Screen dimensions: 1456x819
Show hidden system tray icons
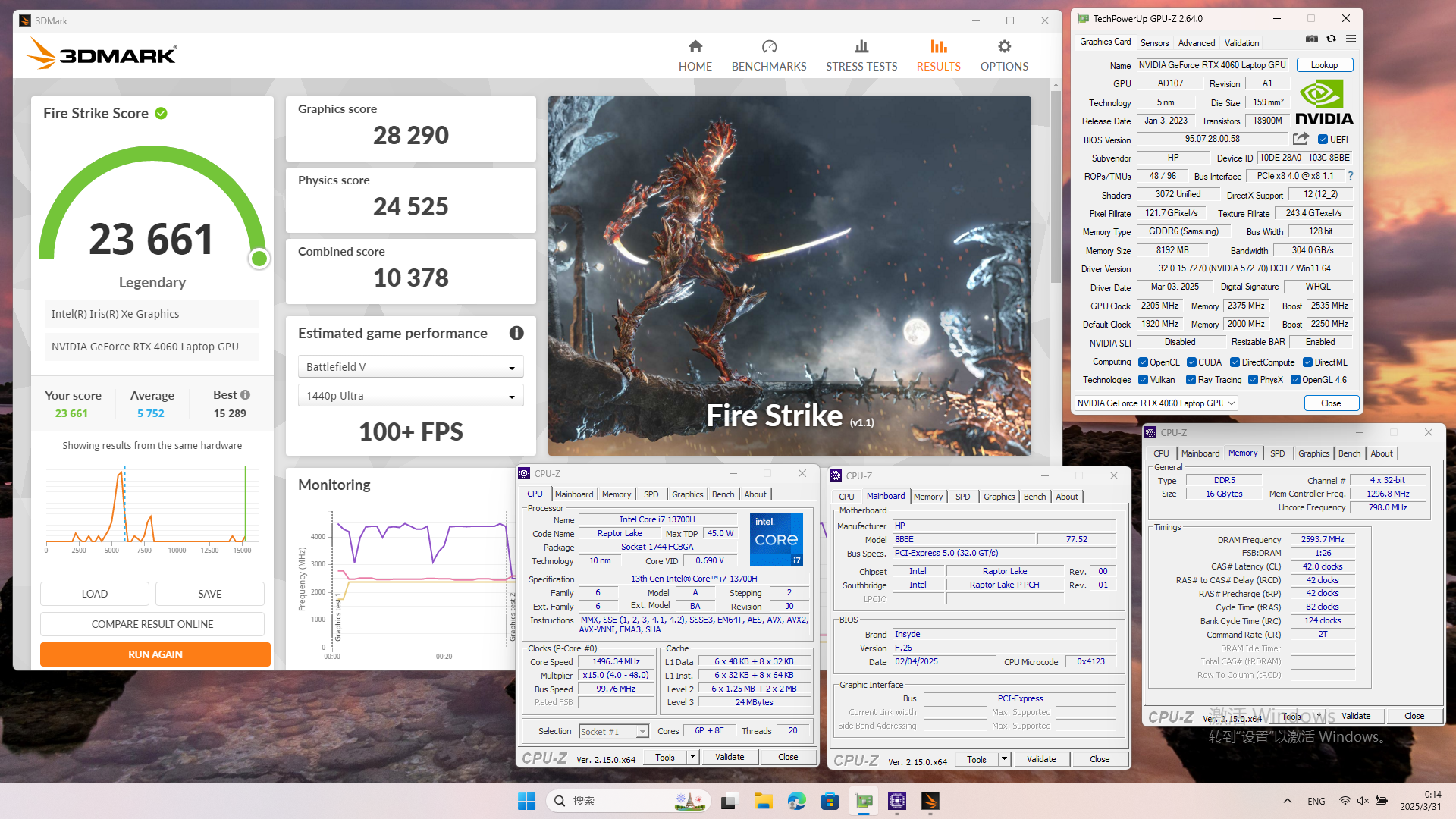coord(1287,801)
